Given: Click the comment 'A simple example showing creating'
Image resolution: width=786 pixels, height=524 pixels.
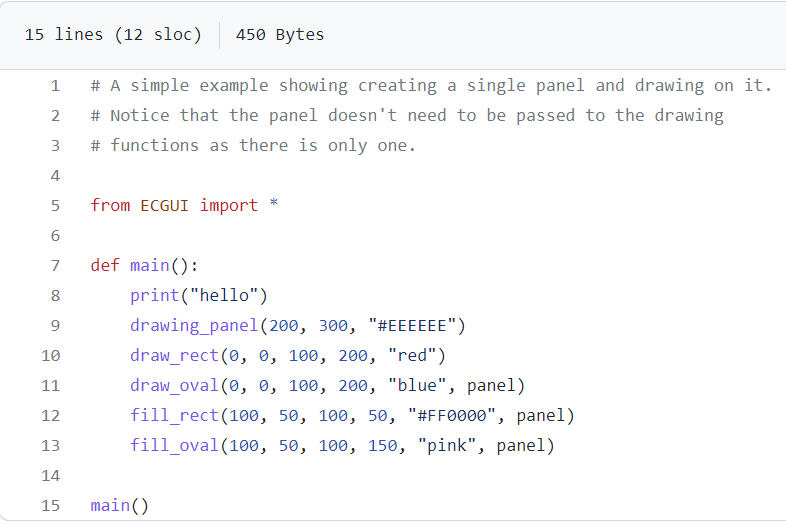Looking at the screenshot, I should [274, 86].
